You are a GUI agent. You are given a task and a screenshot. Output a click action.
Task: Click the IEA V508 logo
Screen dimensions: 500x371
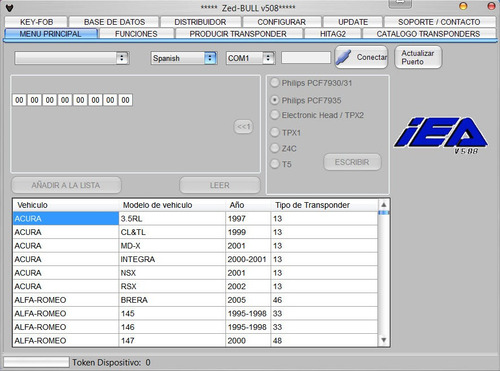(x=441, y=135)
